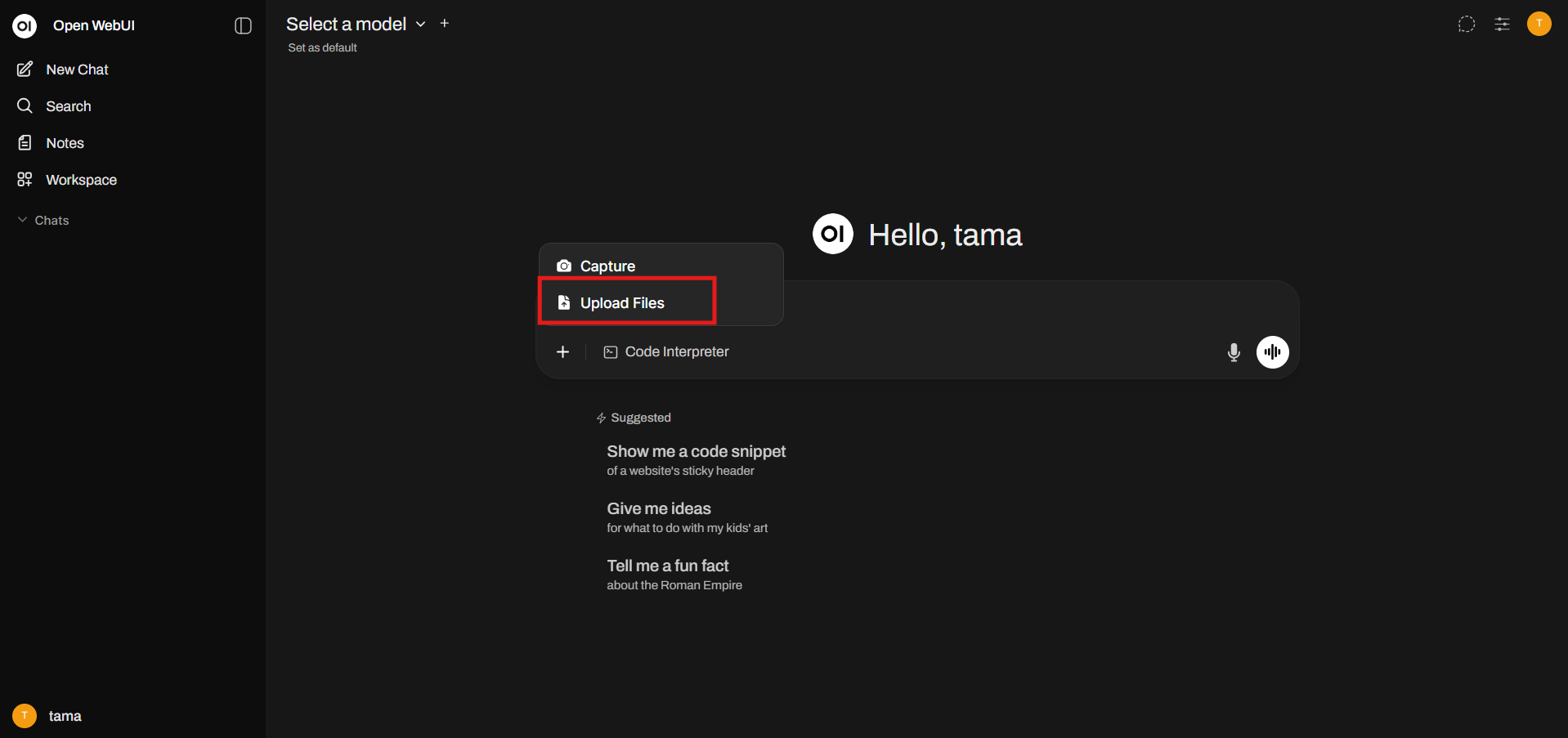1568x738 pixels.
Task: Click Set as default link
Action: pyautogui.click(x=321, y=47)
